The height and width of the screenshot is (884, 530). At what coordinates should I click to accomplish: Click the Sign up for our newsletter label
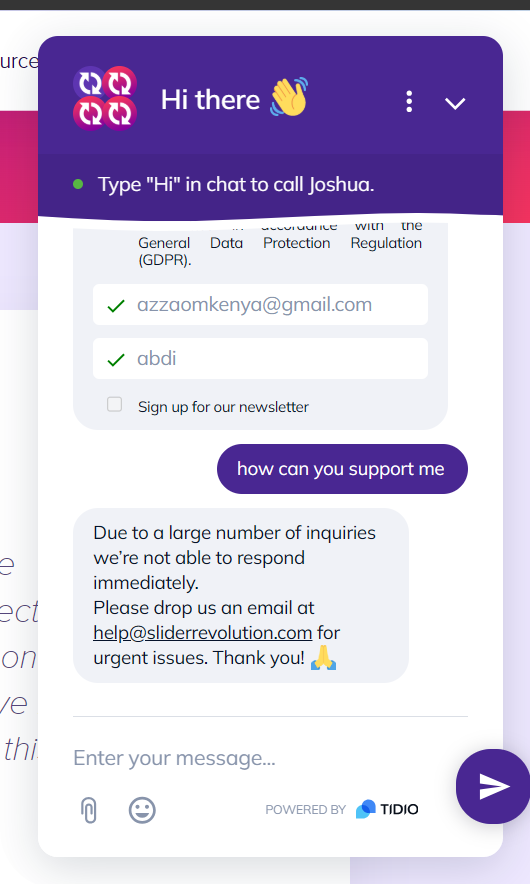click(x=223, y=406)
